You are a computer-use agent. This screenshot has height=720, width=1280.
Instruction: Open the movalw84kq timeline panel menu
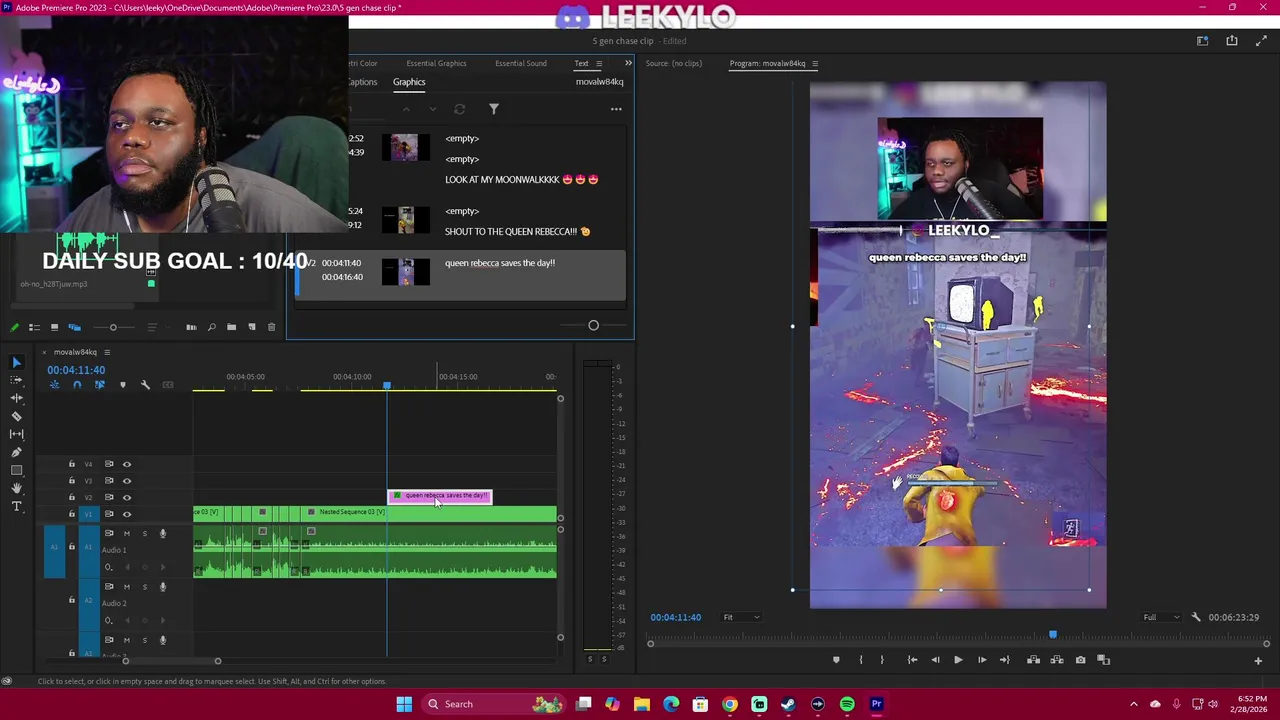[107, 352]
